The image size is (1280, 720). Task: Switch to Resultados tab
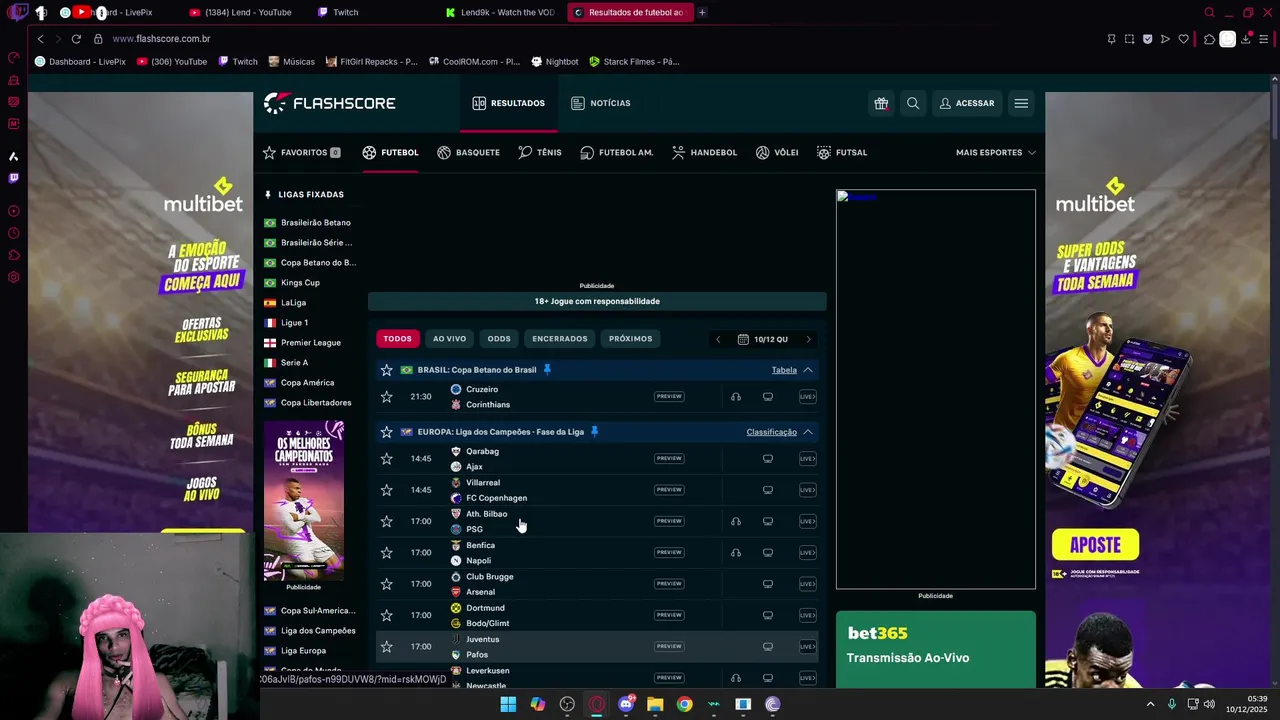(509, 103)
